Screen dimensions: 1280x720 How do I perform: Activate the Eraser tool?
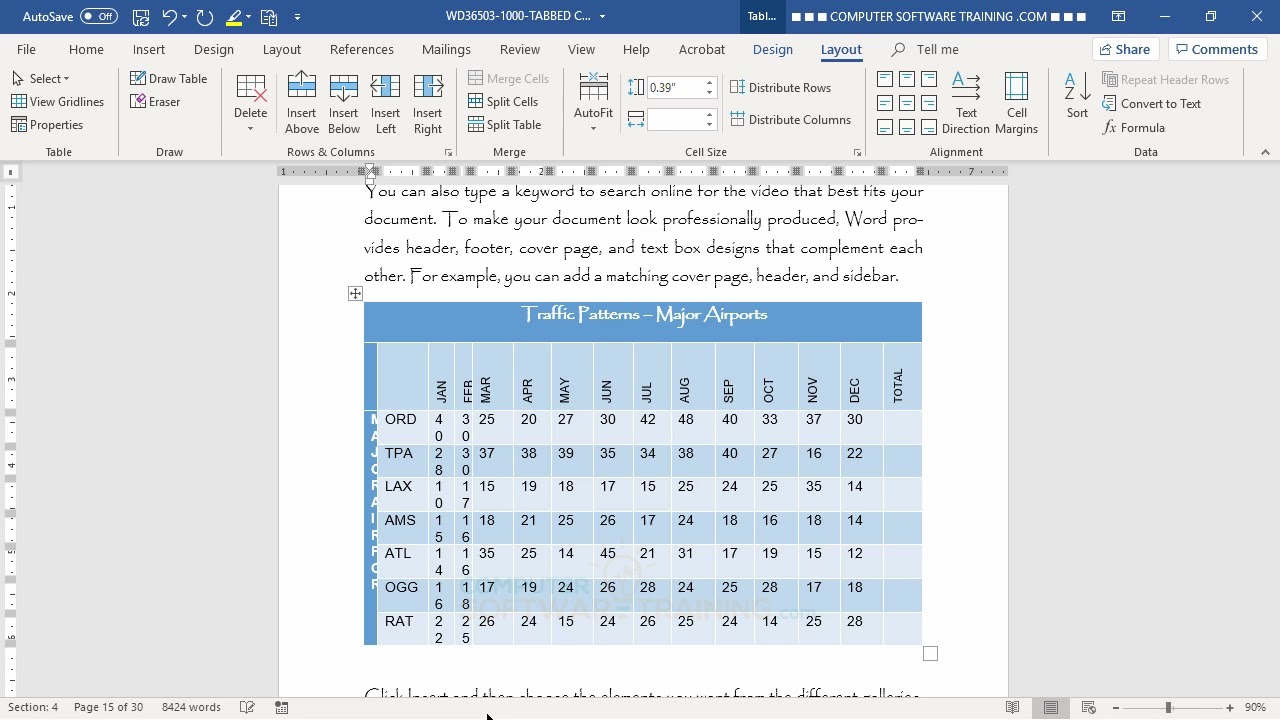(x=156, y=102)
